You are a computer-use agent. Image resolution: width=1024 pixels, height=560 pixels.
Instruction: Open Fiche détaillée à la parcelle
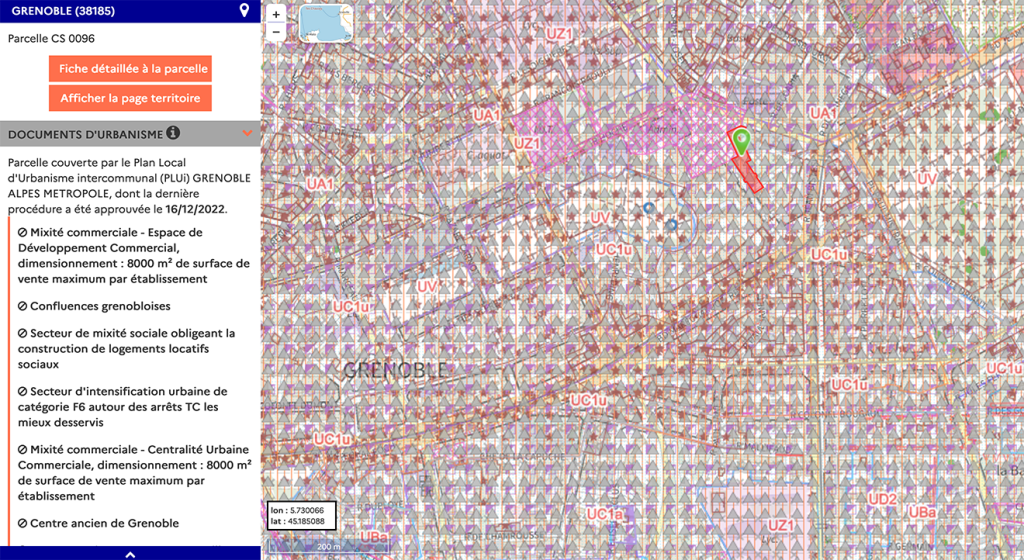tap(130, 69)
